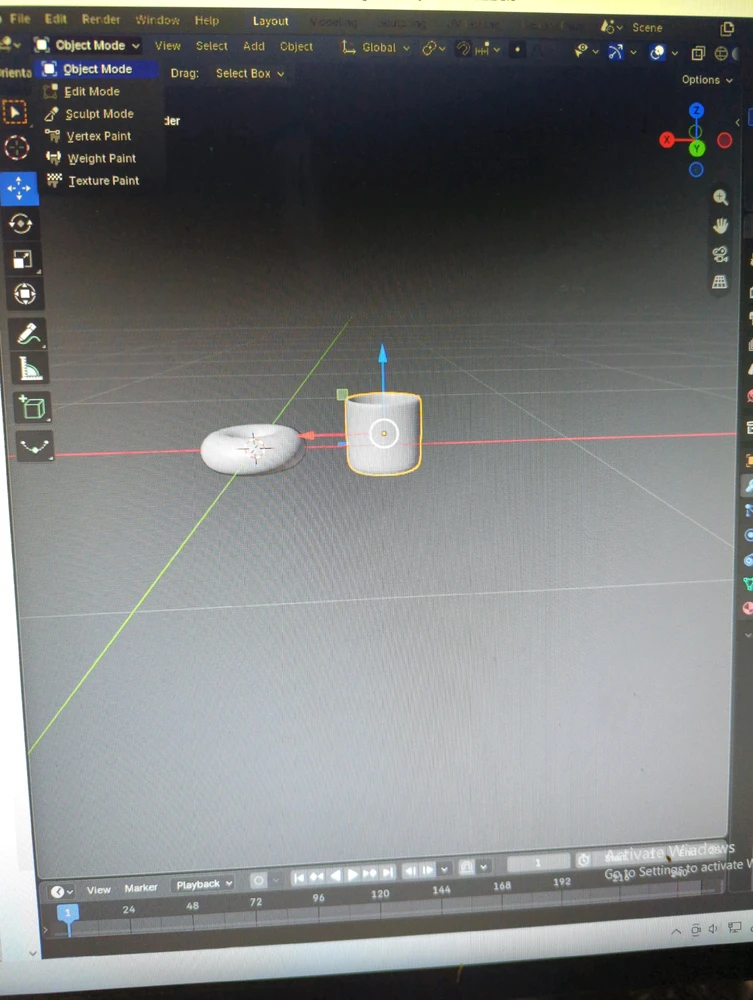Click the 3D Cursor tool
This screenshot has height=1000, width=753.
17,148
